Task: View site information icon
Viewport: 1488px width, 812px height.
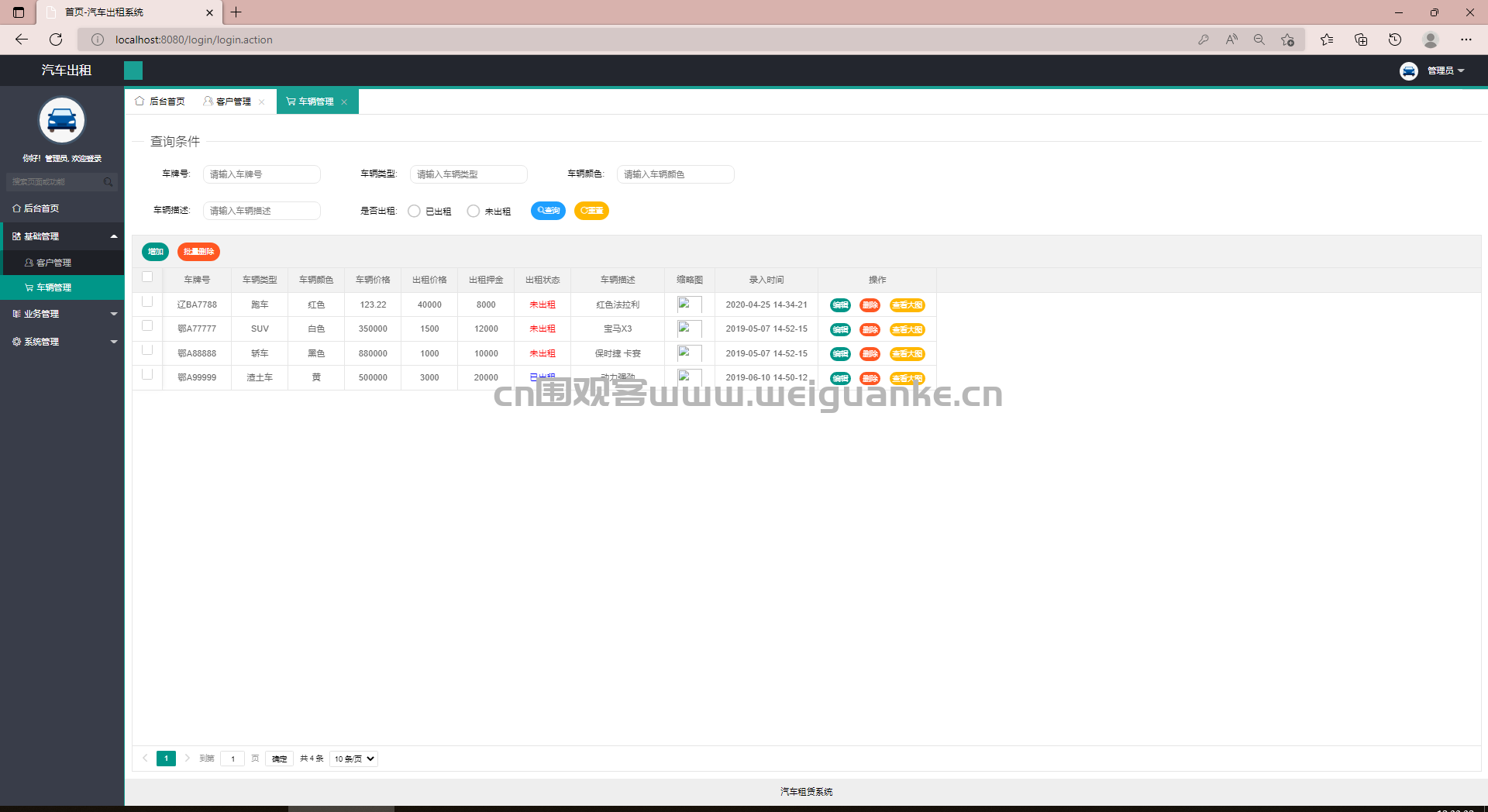Action: click(98, 40)
